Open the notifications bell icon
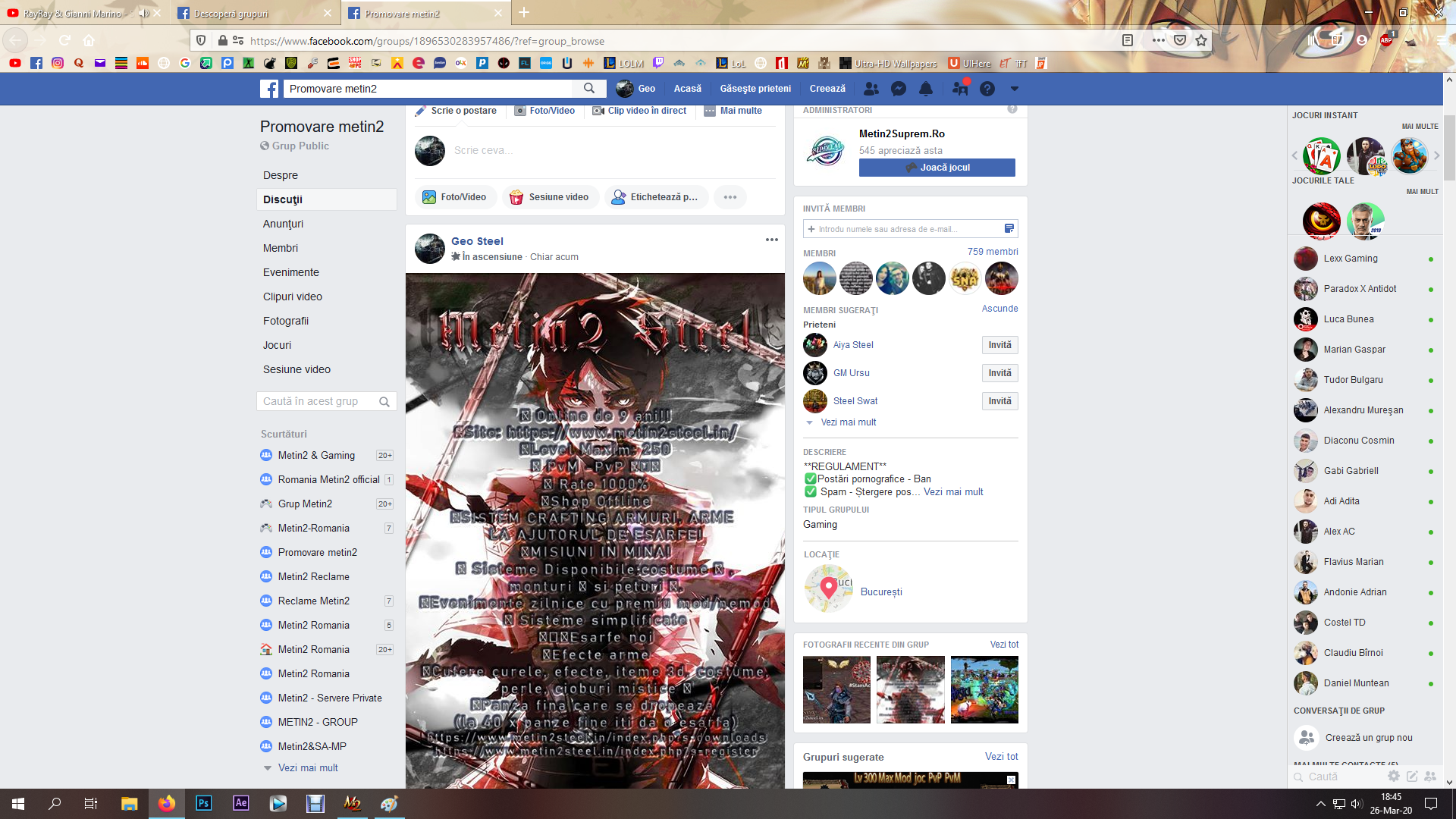 [926, 89]
